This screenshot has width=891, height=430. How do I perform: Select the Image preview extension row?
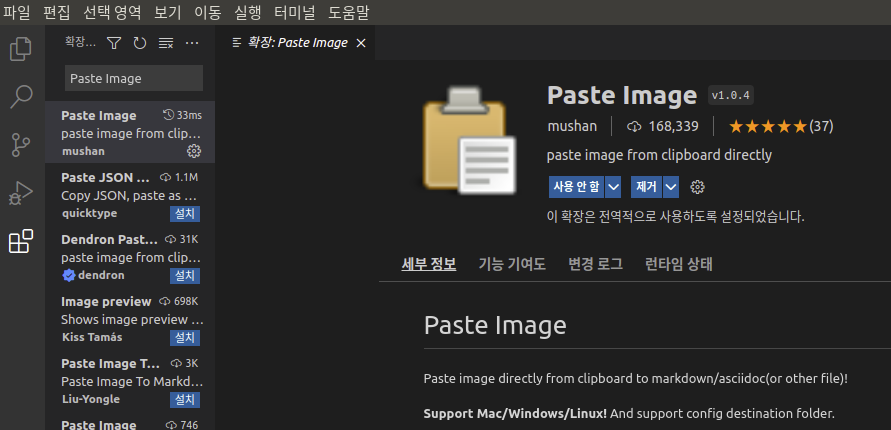130,319
